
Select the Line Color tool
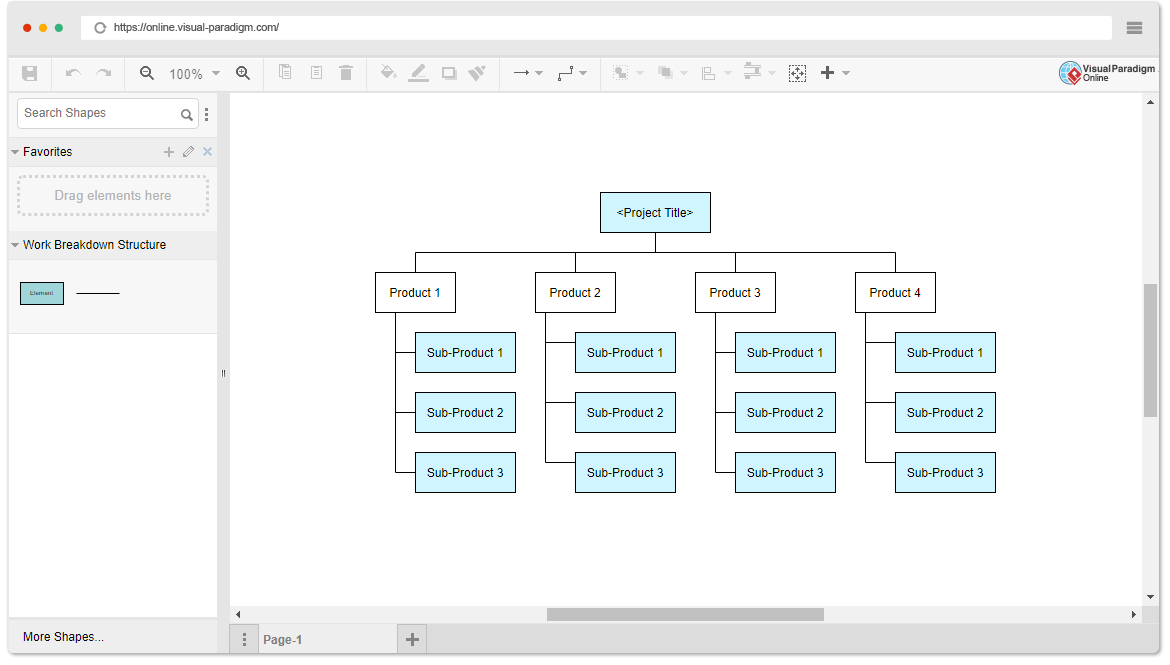click(418, 72)
